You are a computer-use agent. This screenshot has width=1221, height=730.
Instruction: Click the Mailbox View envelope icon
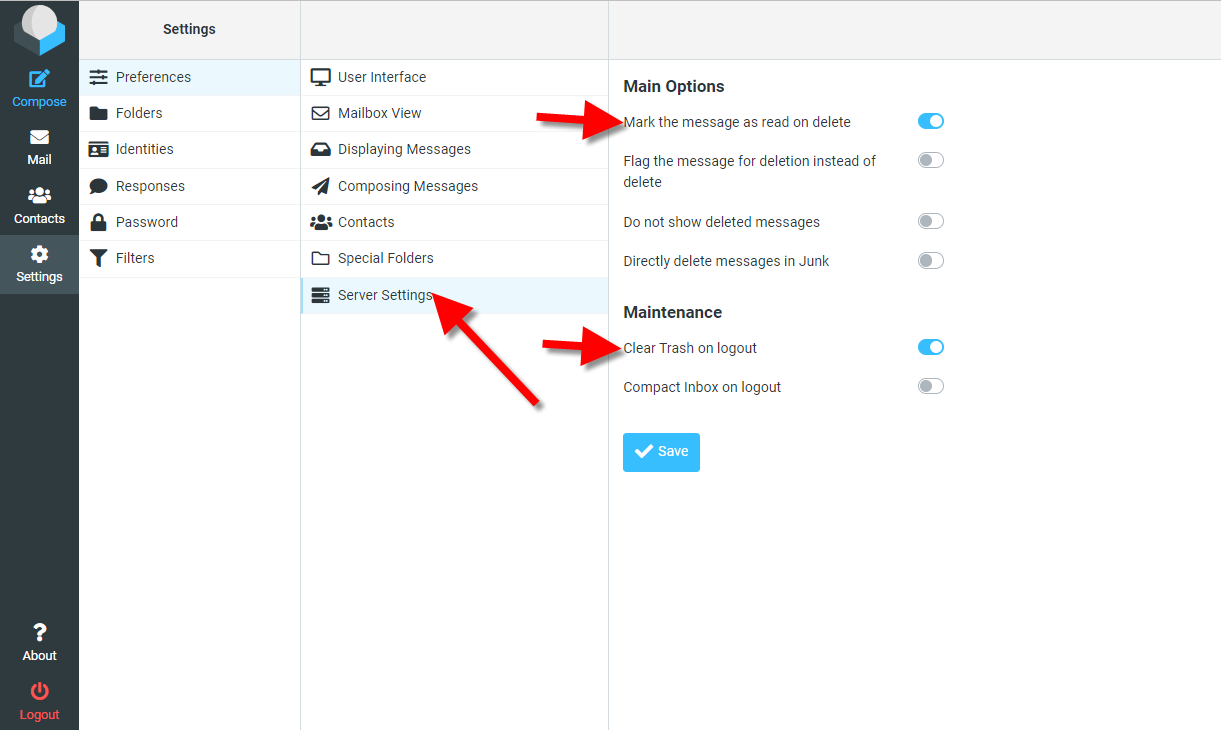pos(320,113)
